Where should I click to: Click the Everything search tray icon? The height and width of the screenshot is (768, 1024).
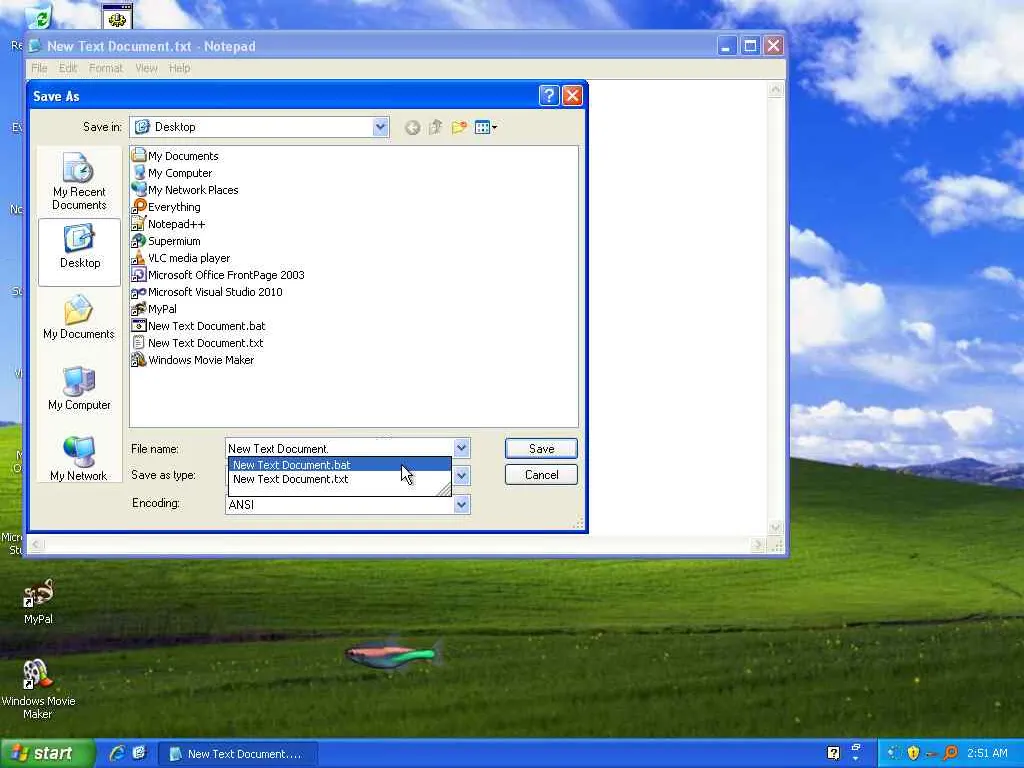(951, 753)
